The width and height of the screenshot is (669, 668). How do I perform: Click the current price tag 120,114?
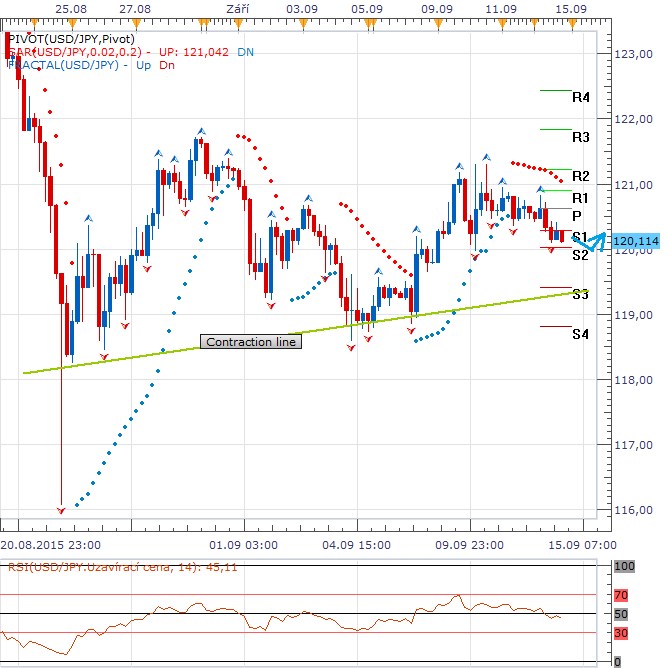[x=637, y=242]
